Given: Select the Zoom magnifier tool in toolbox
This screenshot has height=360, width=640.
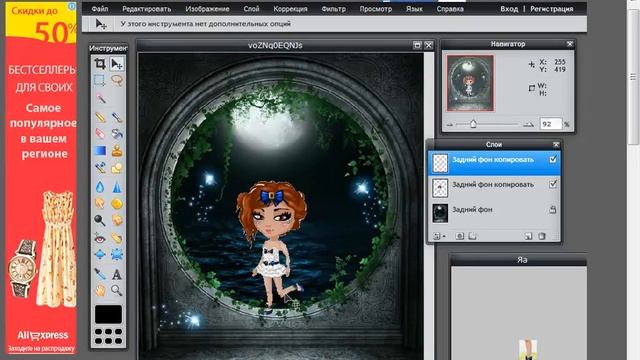Looking at the screenshot, I should click(x=117, y=290).
